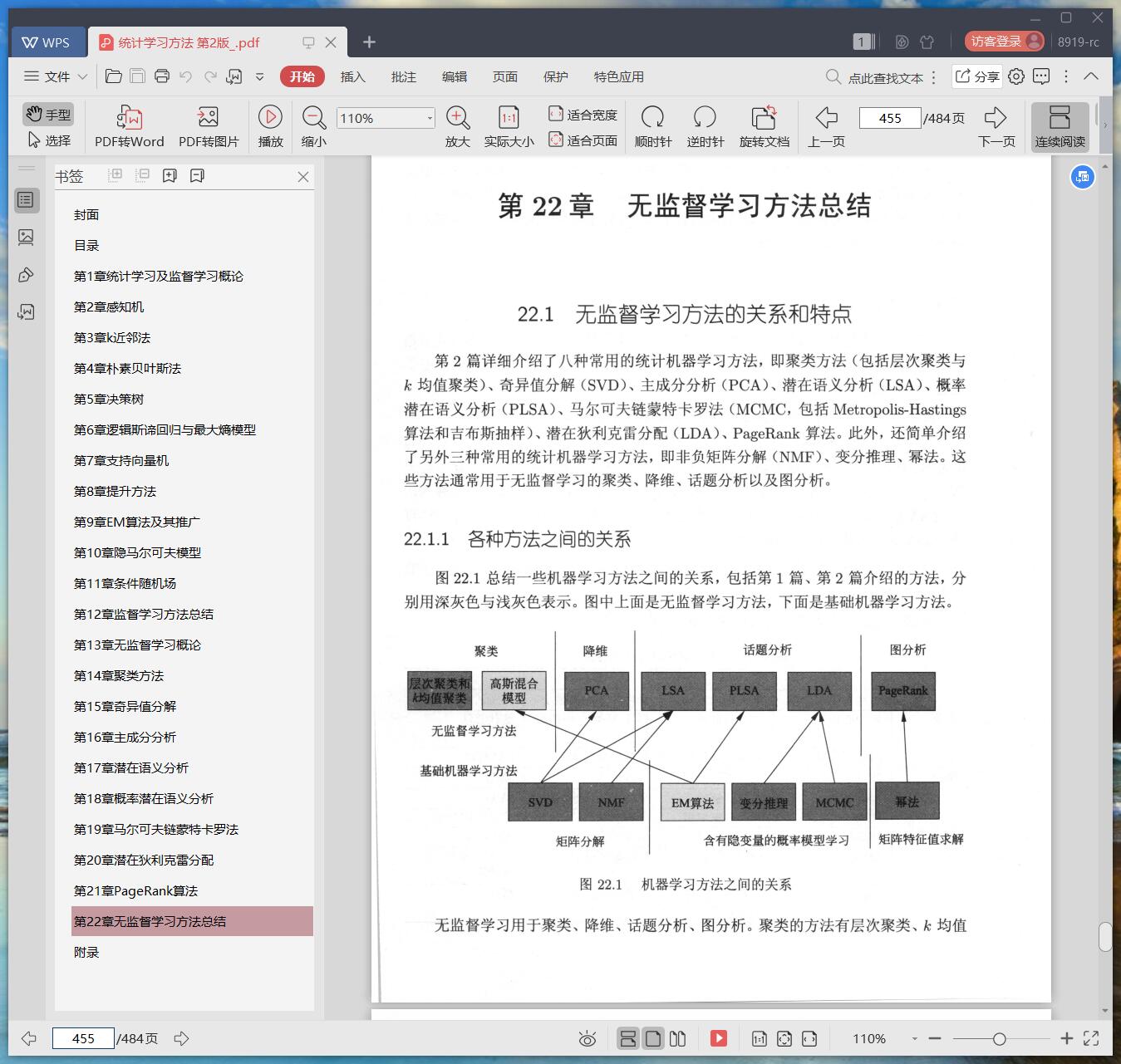
Task: Toggle 手型 hand tool
Action: (48, 115)
